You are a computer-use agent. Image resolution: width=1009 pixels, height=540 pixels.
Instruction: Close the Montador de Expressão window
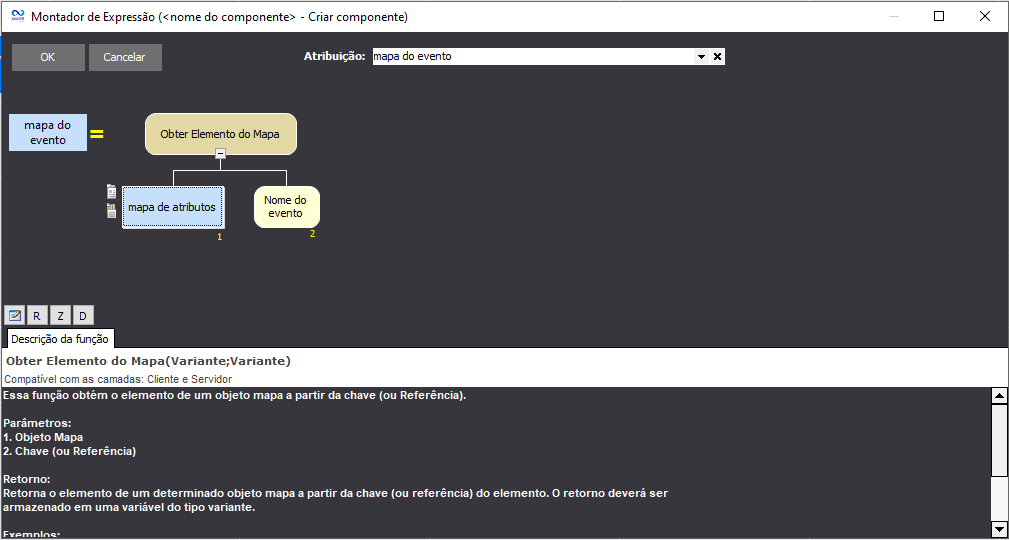(985, 17)
